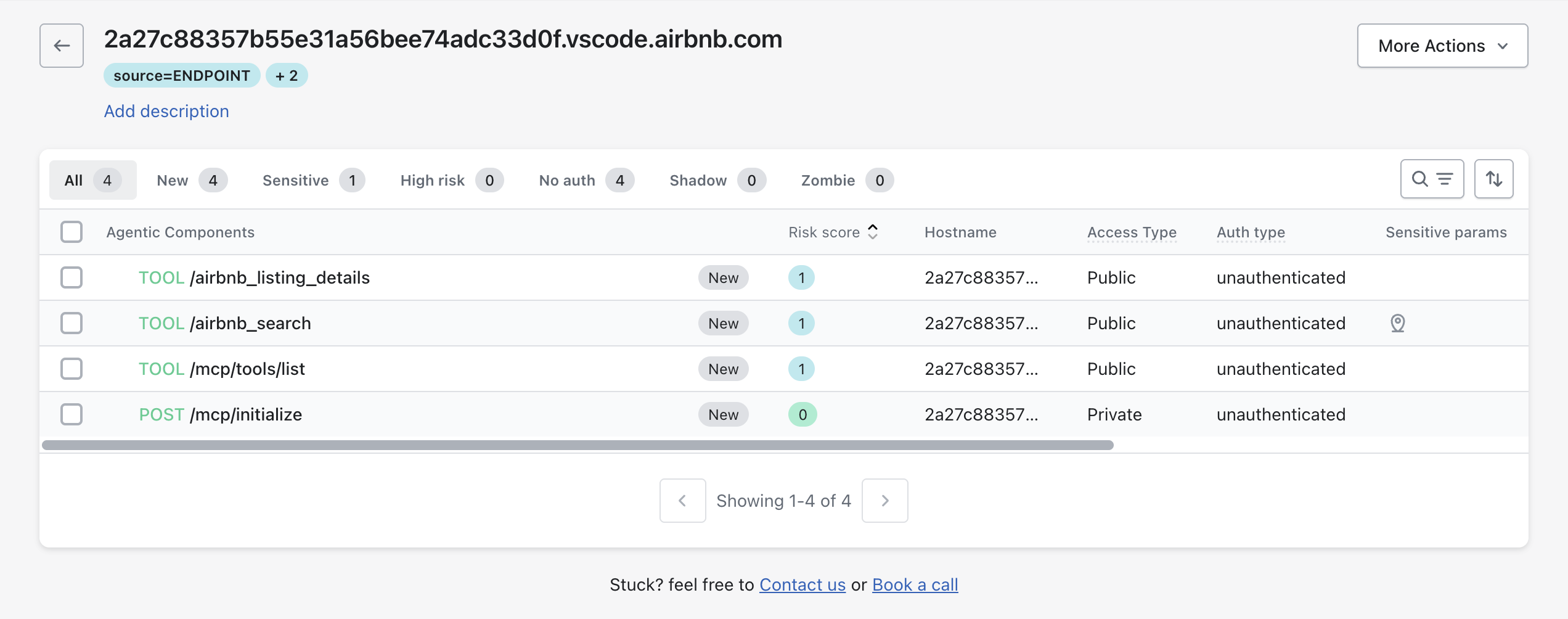Open the More Actions dropdown

click(x=1442, y=46)
